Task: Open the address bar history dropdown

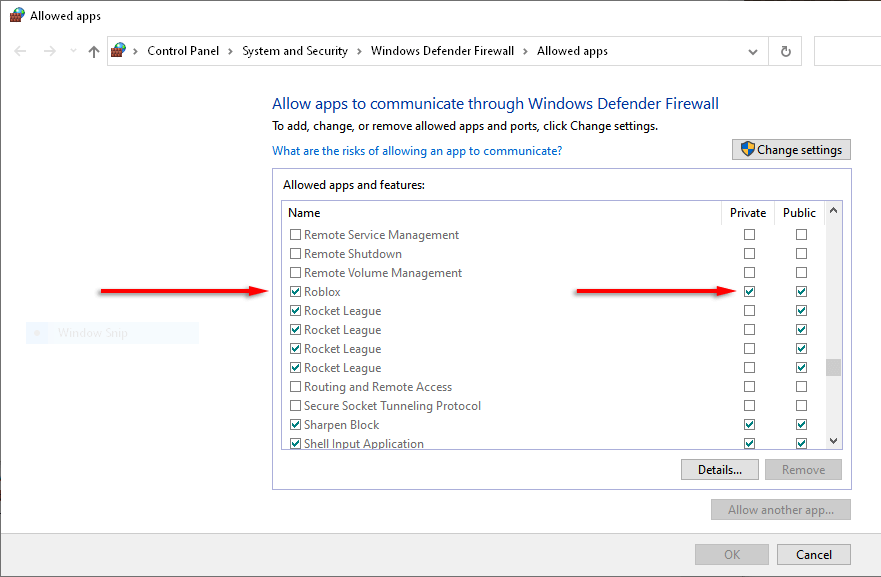Action: click(x=753, y=51)
